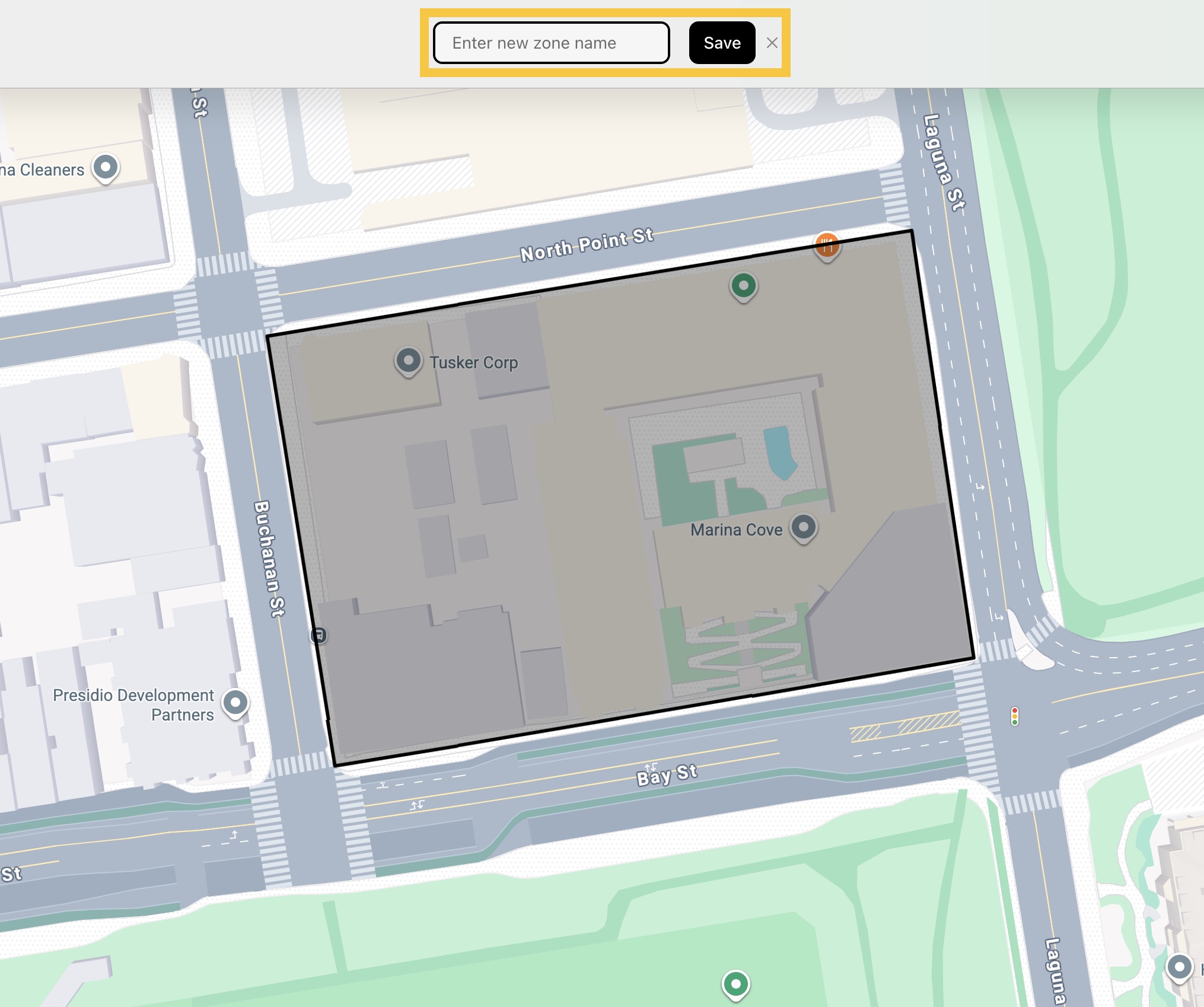1204x1007 pixels.
Task: Click the North Point St street label
Action: tap(587, 244)
